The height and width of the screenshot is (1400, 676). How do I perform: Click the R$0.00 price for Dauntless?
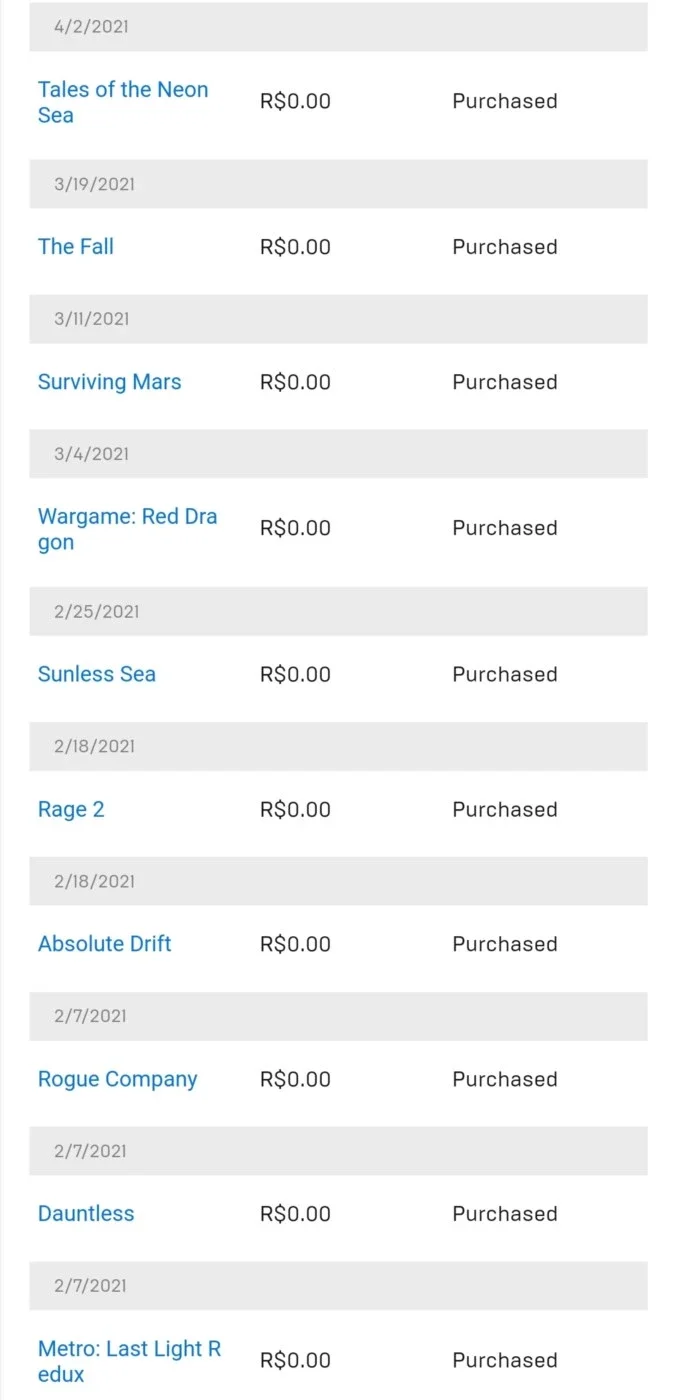[295, 1214]
